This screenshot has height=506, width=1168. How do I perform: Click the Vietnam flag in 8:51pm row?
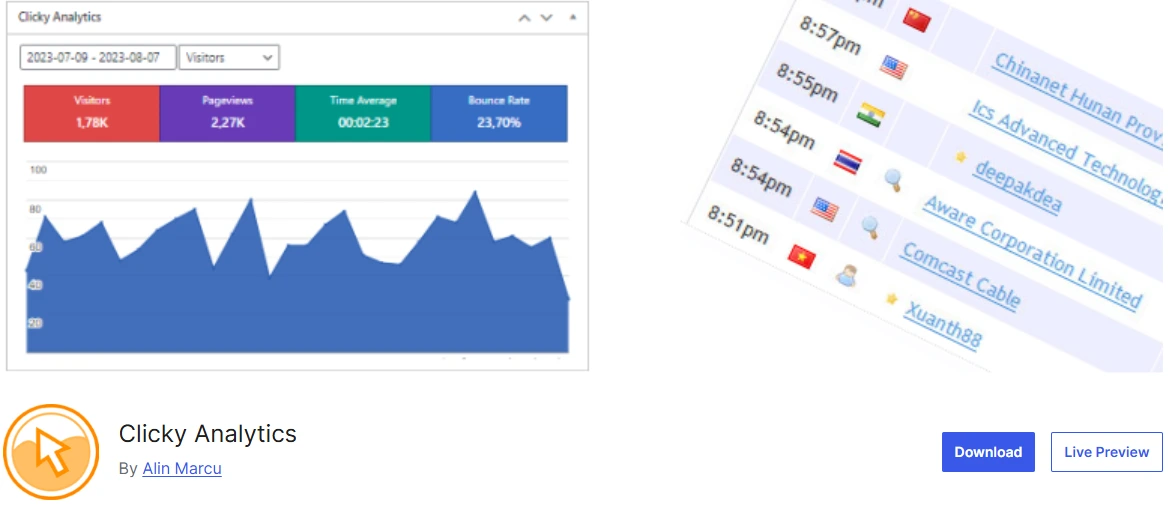point(802,257)
